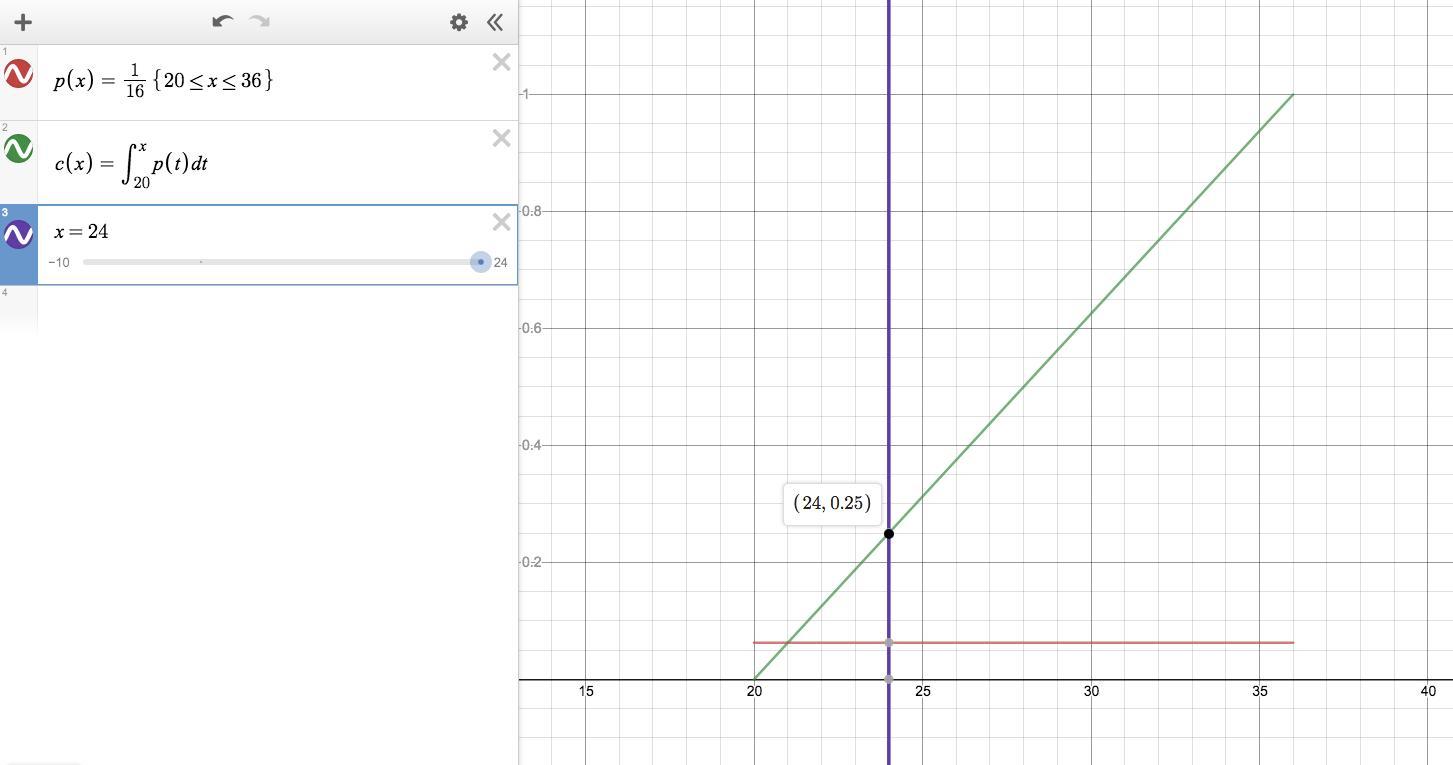Delete the p(x) expression
The image size is (1453, 765).
(502, 62)
